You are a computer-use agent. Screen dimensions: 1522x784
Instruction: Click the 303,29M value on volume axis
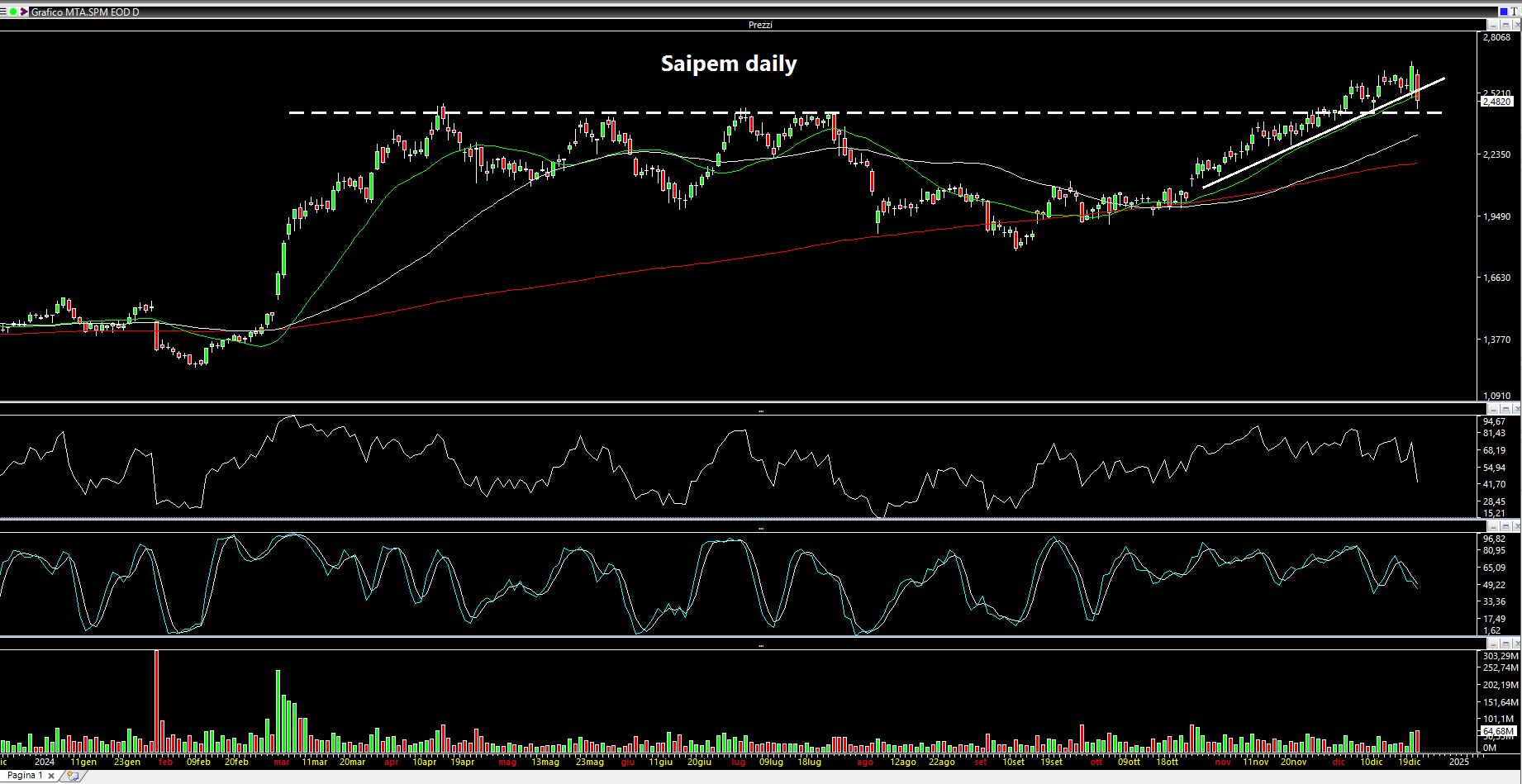coord(1501,655)
